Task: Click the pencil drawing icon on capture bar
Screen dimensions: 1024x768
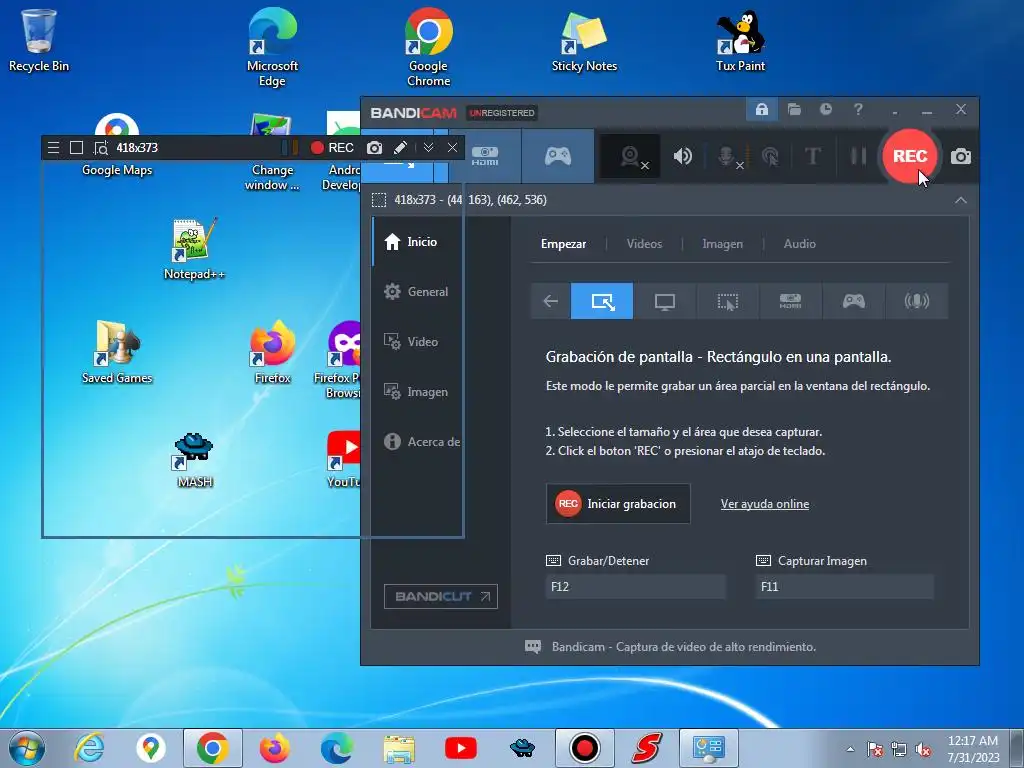Action: (400, 148)
